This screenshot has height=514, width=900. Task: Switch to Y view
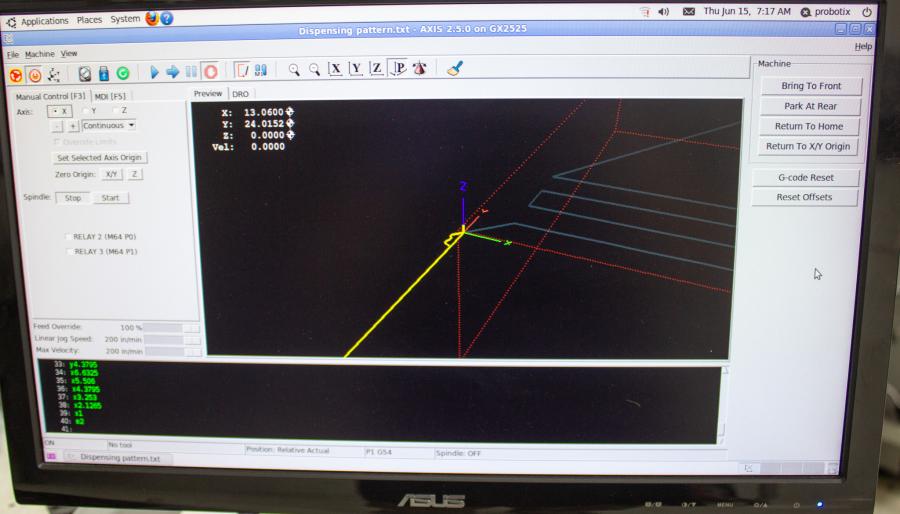pyautogui.click(x=356, y=69)
